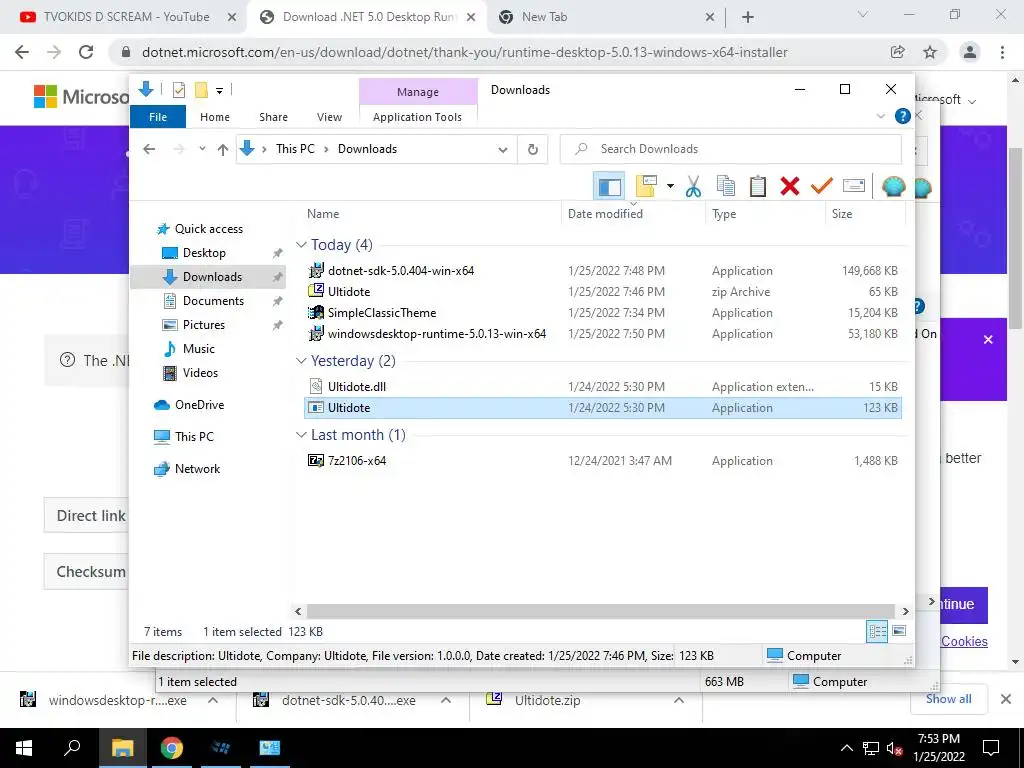The image size is (1024, 768).
Task: Switch to the Share ribbon tab
Action: (273, 117)
